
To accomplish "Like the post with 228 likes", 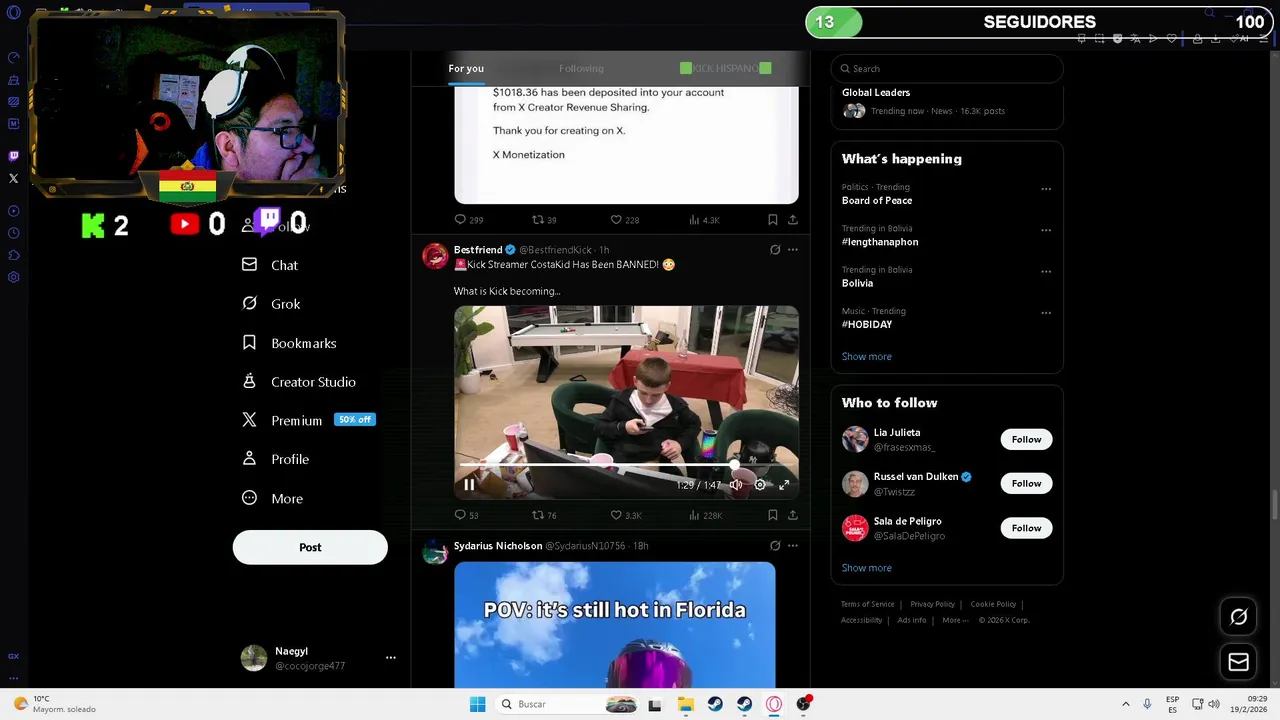I will pos(625,220).
